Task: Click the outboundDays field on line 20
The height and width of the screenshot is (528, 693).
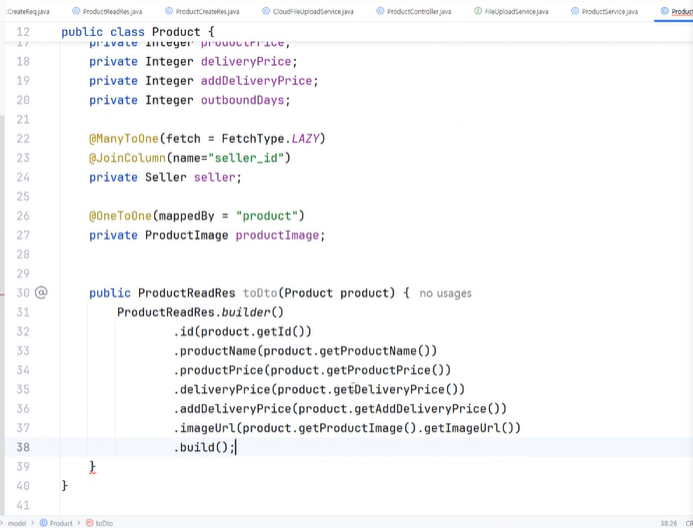Action: tap(242, 100)
